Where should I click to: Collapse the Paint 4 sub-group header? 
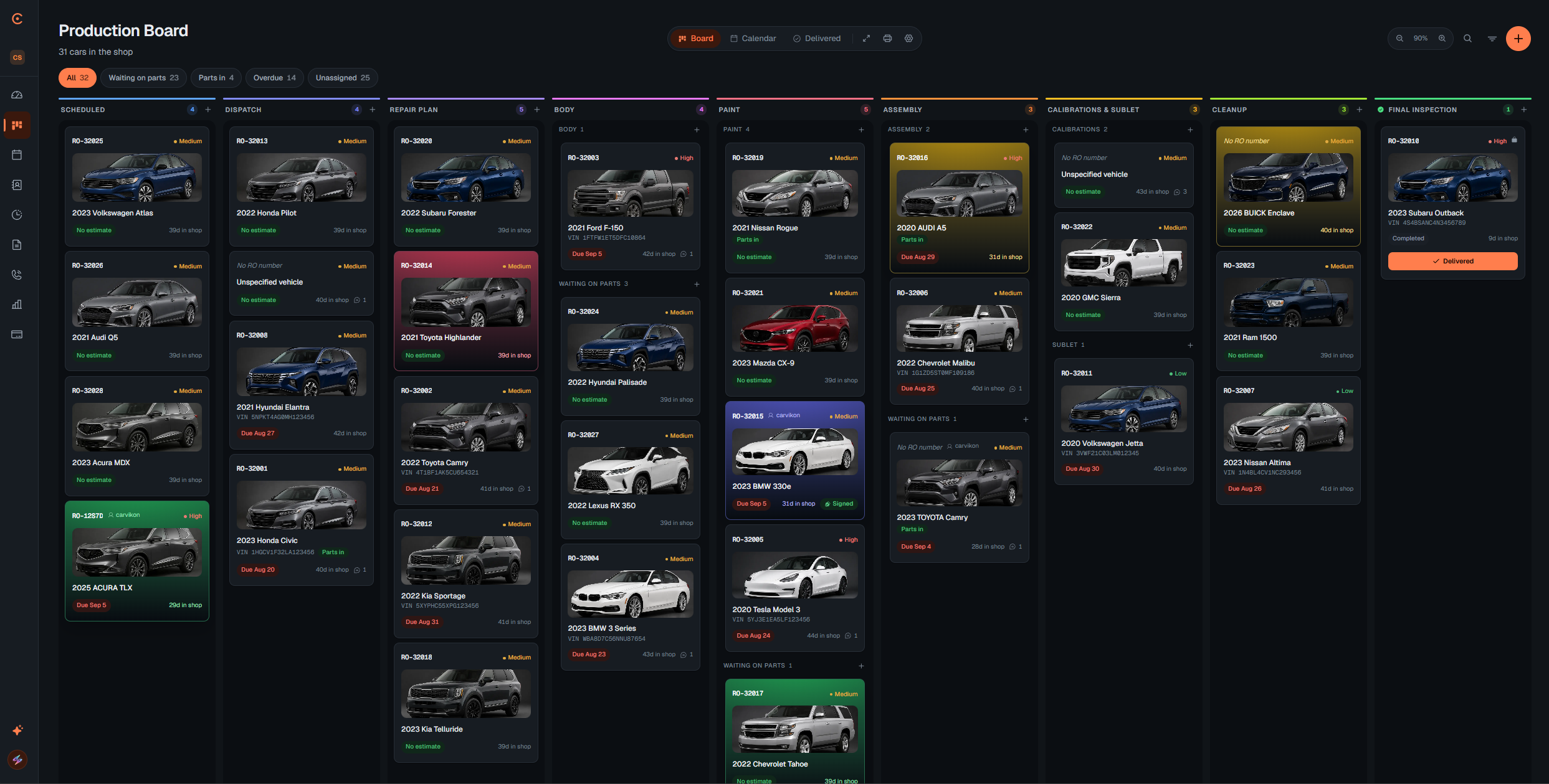[736, 130]
